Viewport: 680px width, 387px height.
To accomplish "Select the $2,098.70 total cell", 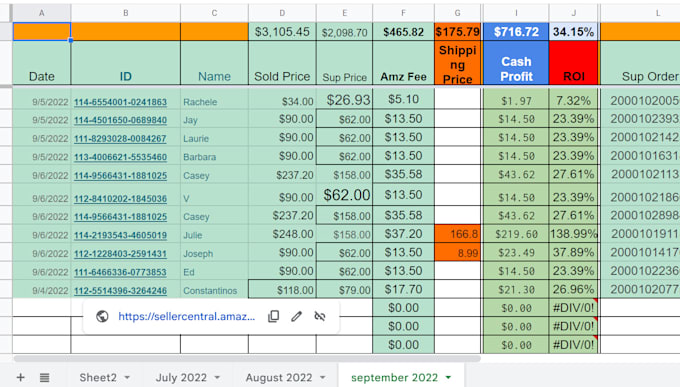I will pyautogui.click(x=344, y=32).
